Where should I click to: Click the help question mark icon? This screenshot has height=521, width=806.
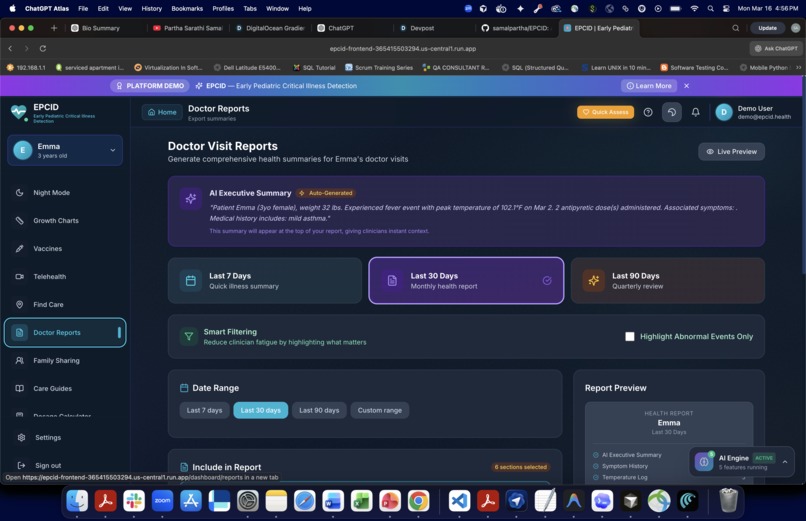(648, 112)
